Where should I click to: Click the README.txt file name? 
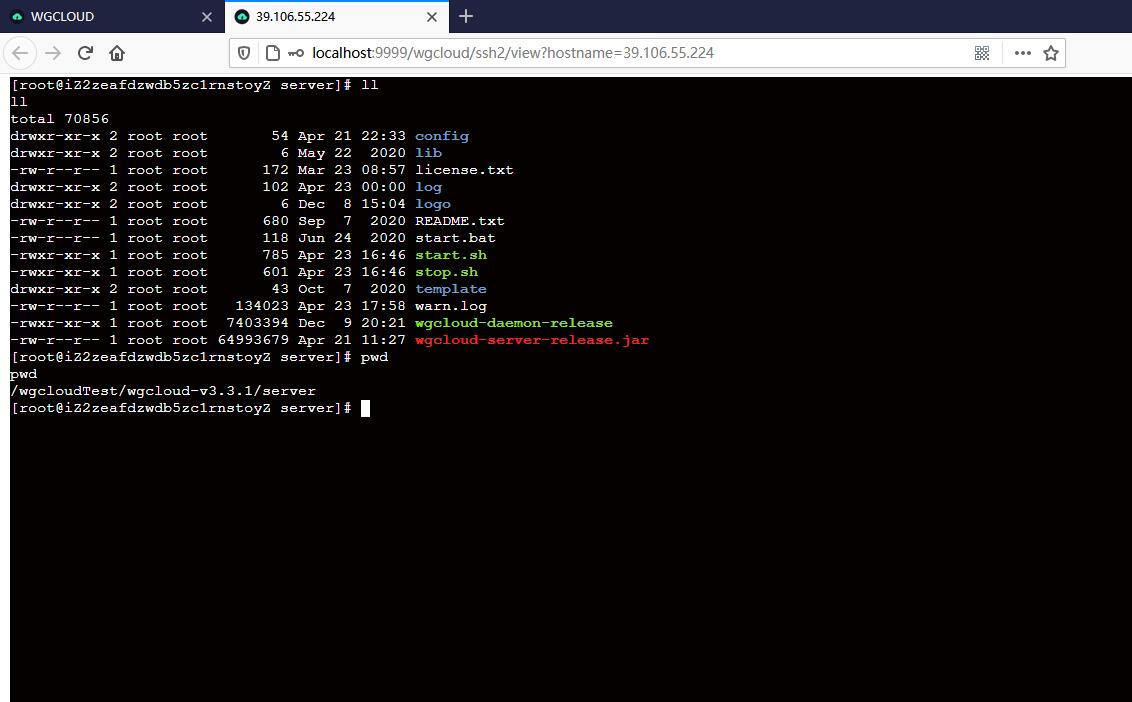(460, 221)
